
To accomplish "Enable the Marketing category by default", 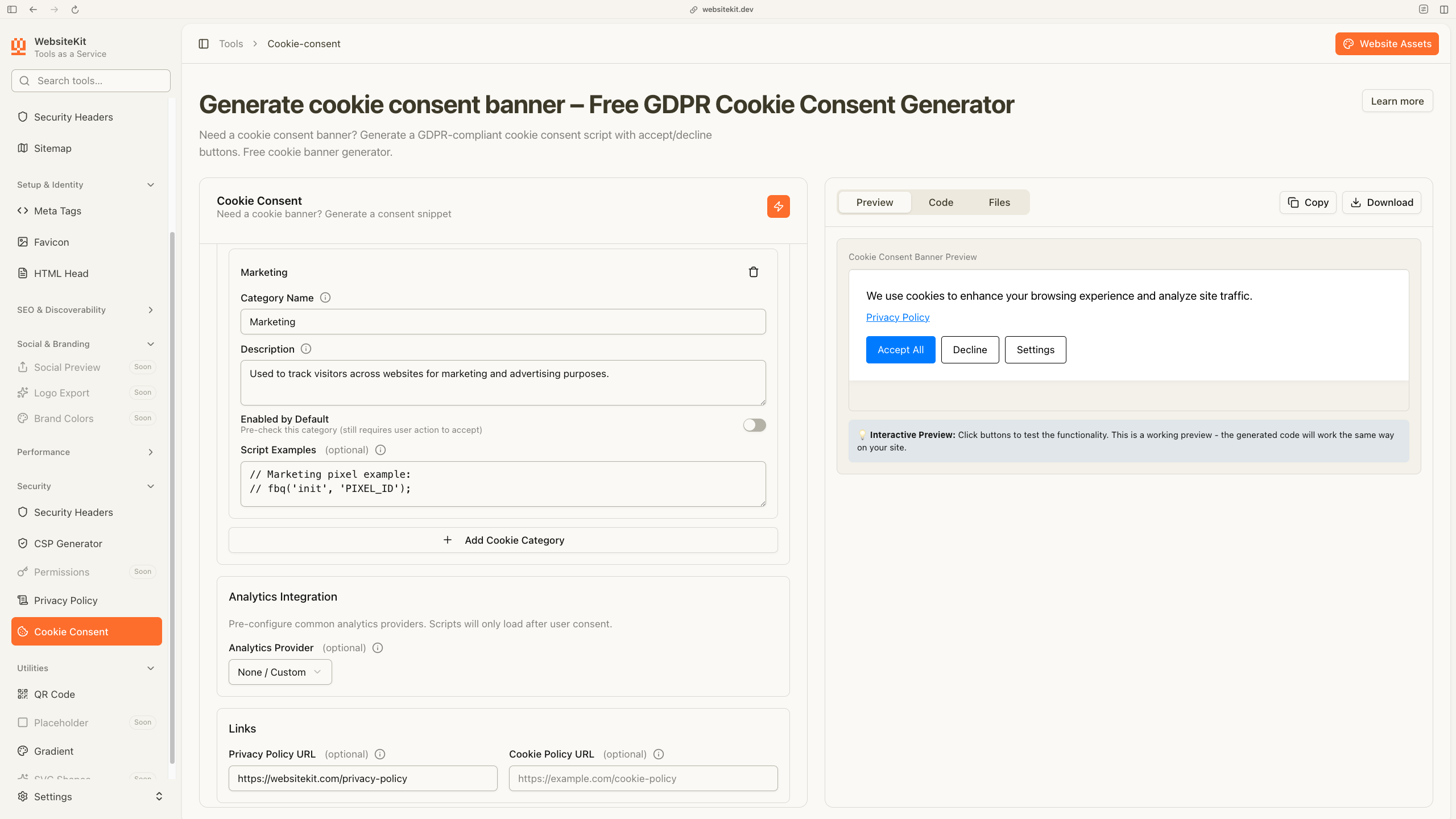I will point(754,425).
